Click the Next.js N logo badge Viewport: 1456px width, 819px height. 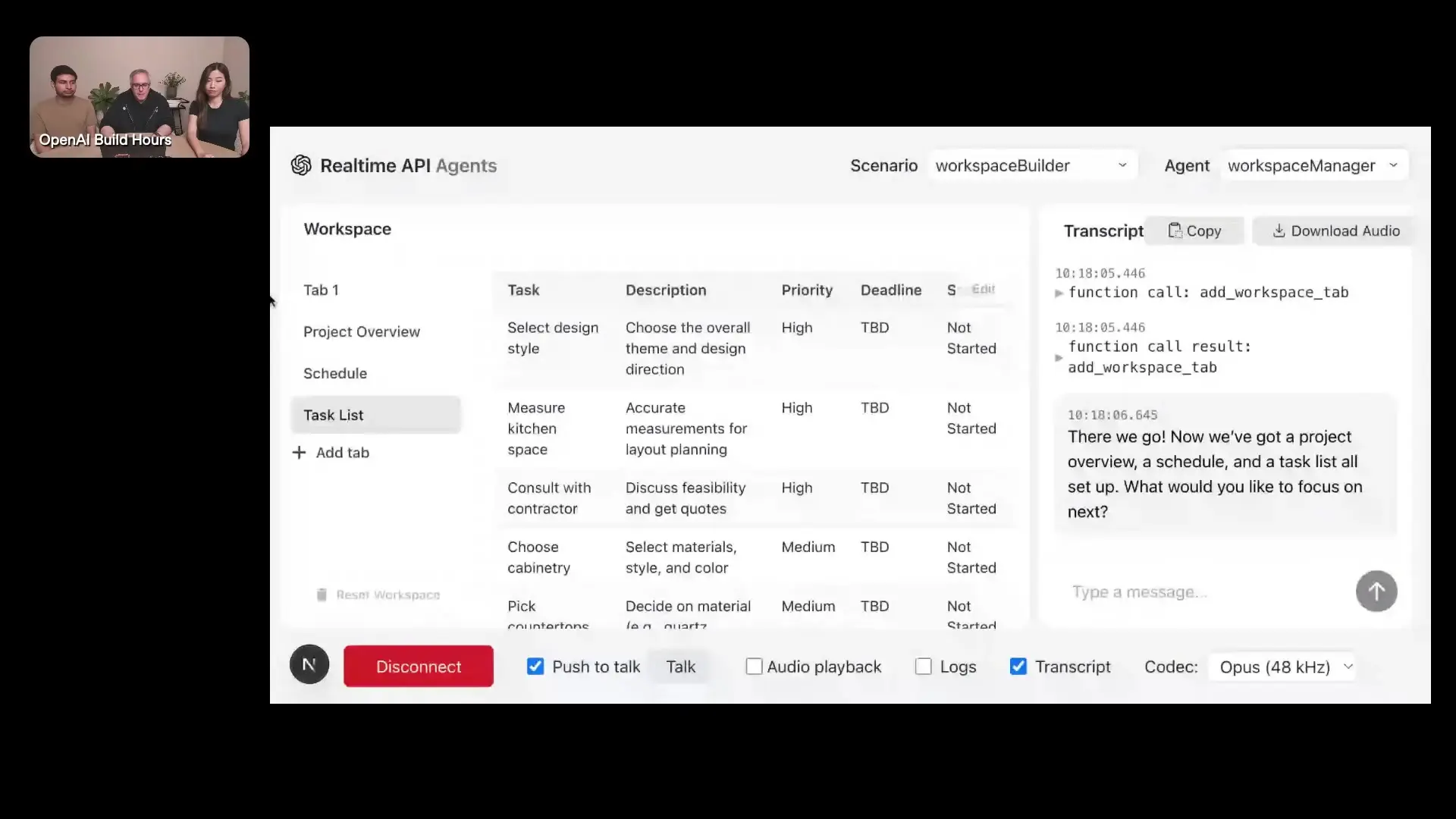coord(309,665)
